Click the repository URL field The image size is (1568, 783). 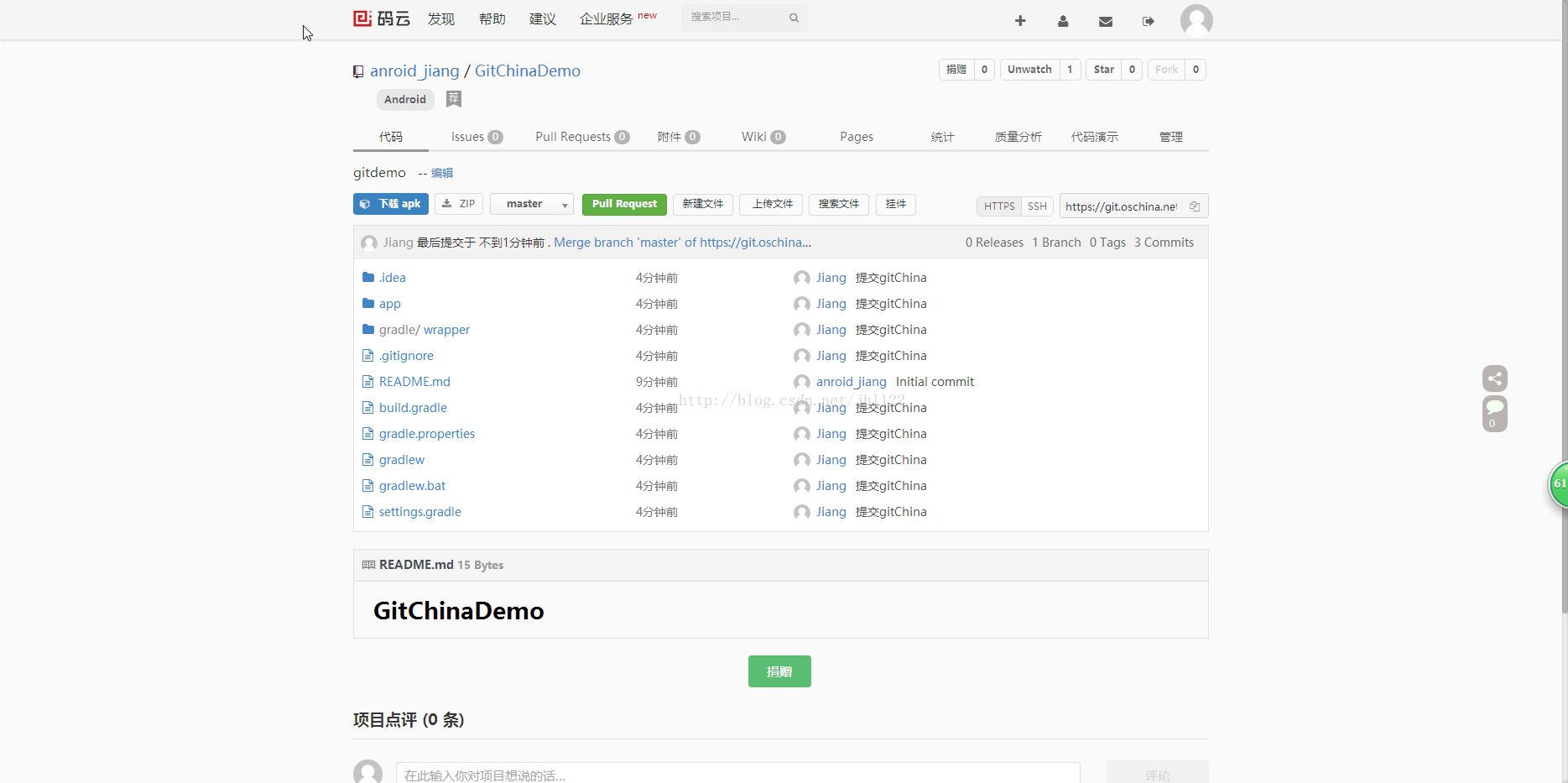click(x=1123, y=206)
